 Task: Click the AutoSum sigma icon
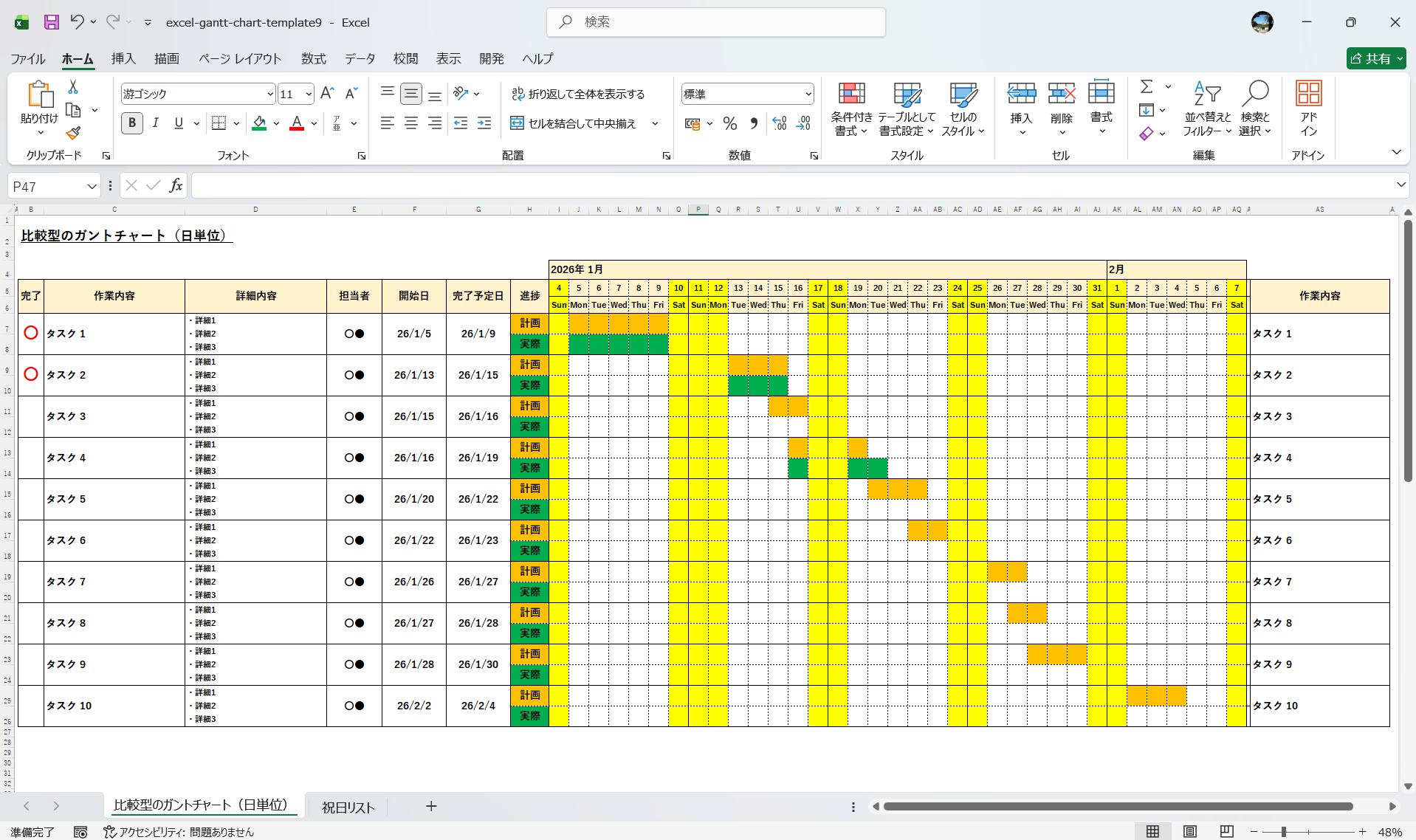pyautogui.click(x=1146, y=87)
